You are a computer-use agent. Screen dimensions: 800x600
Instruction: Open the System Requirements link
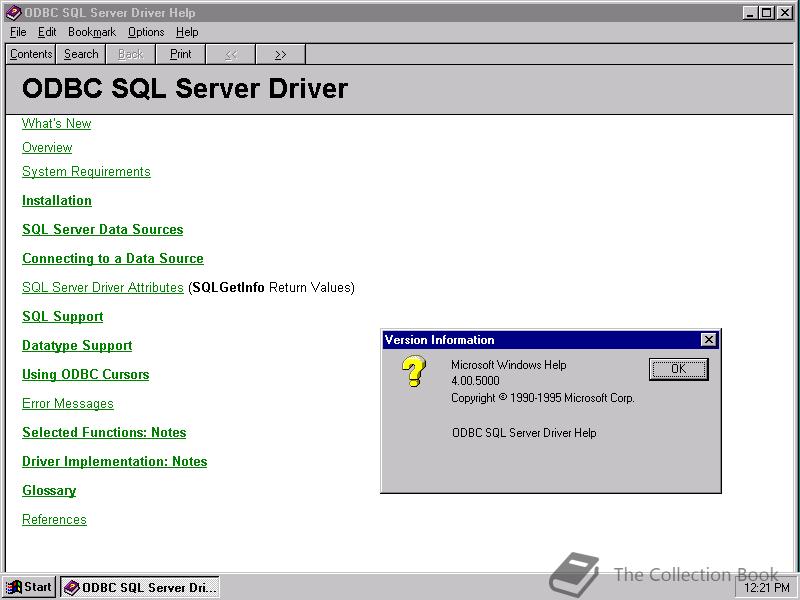pyautogui.click(x=86, y=172)
